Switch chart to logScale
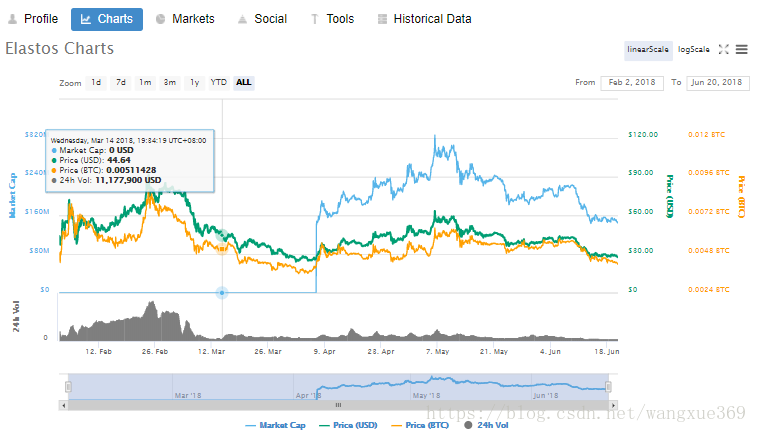Image resolution: width=757 pixels, height=433 pixels. (x=694, y=49)
